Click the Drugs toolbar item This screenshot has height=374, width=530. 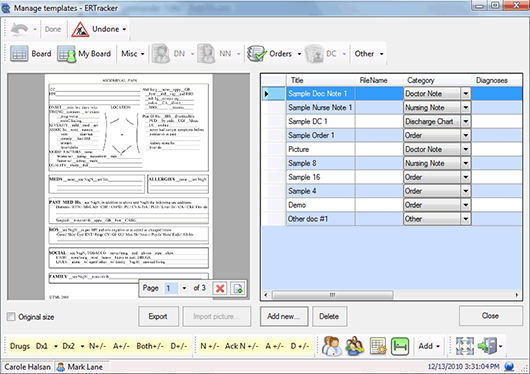[20, 346]
